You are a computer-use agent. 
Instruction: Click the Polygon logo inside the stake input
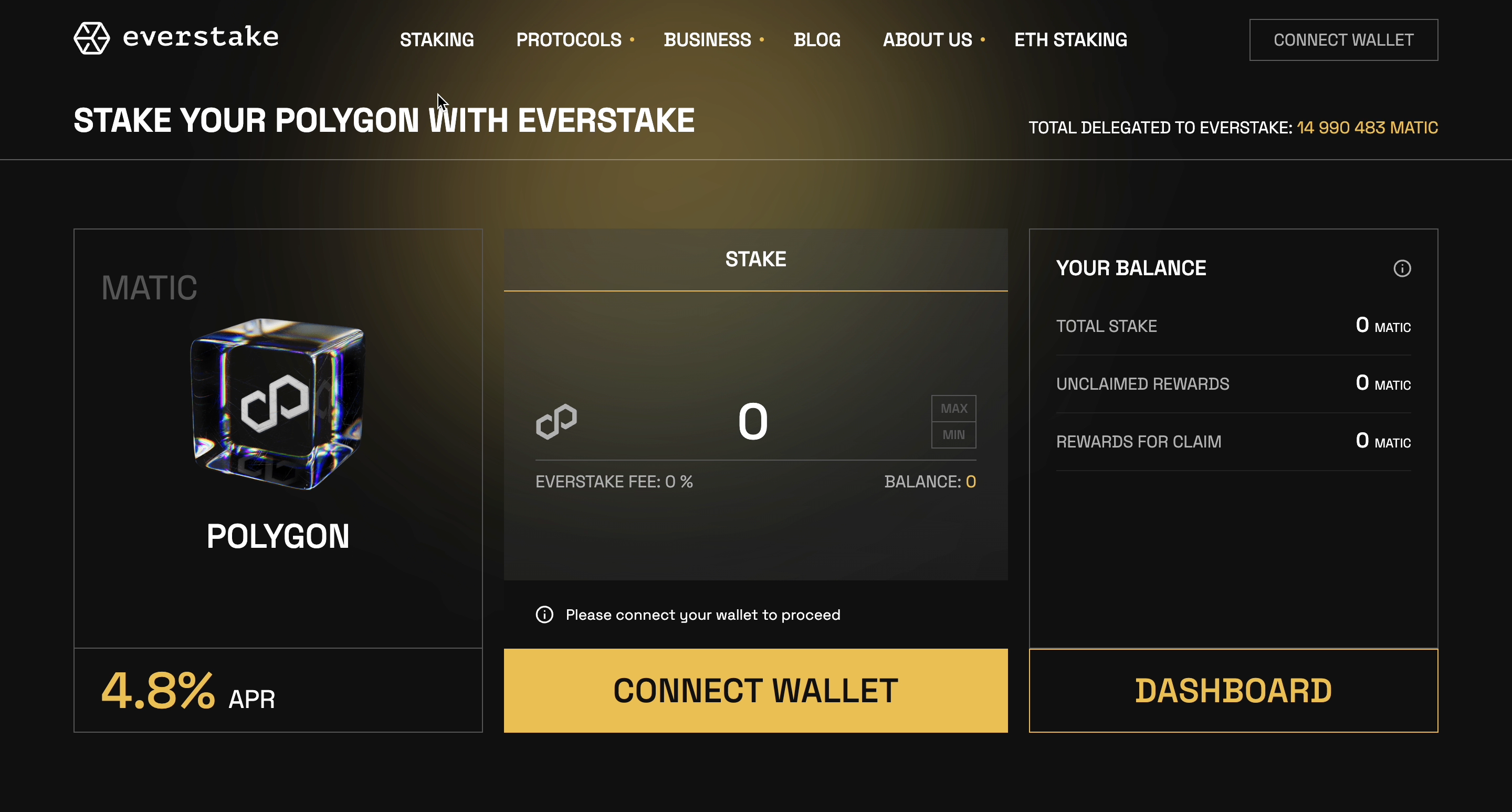[558, 420]
